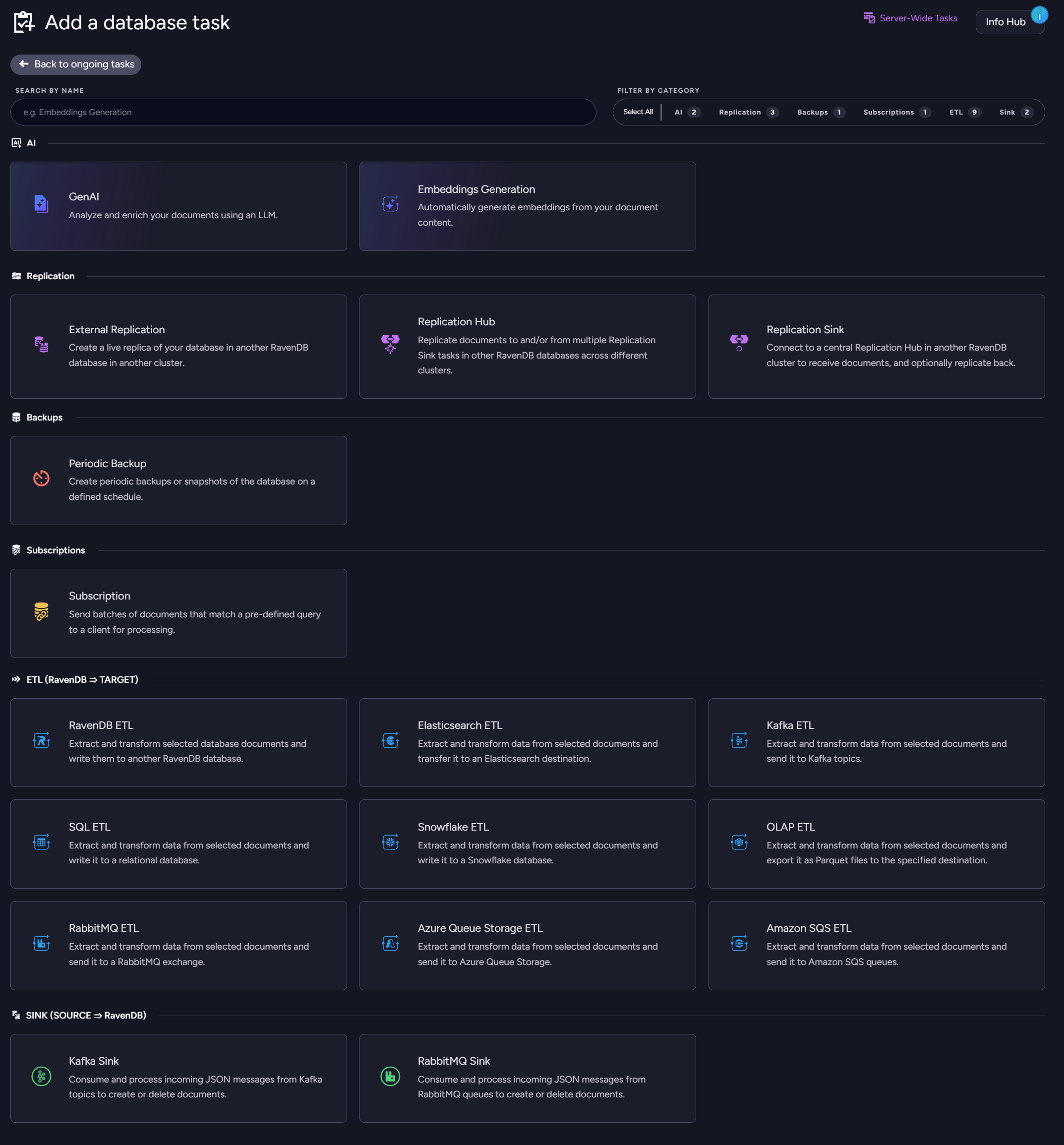Viewport: 1064px width, 1145px height.
Task: Toggle the Select All category filter
Action: (x=638, y=112)
